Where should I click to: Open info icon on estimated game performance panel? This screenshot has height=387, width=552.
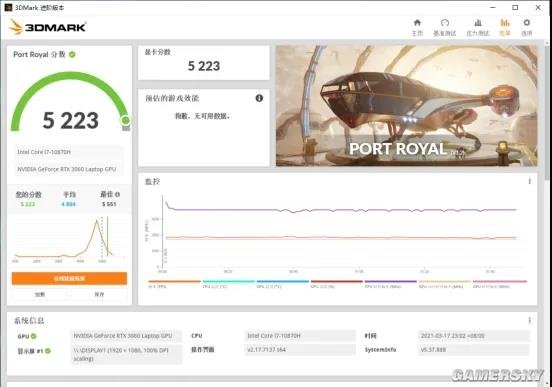tap(259, 98)
